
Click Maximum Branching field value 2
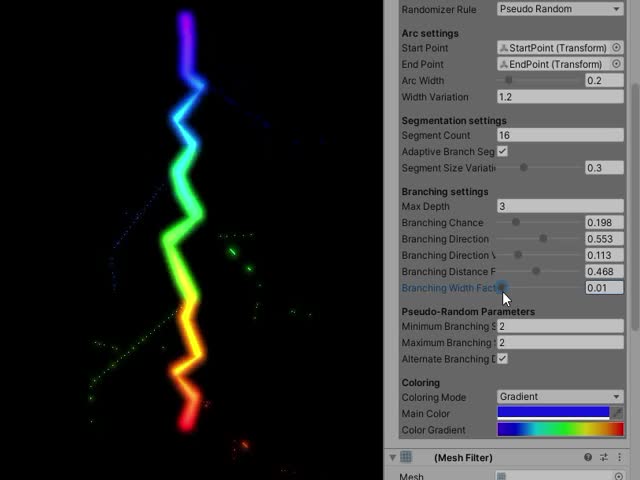point(560,342)
